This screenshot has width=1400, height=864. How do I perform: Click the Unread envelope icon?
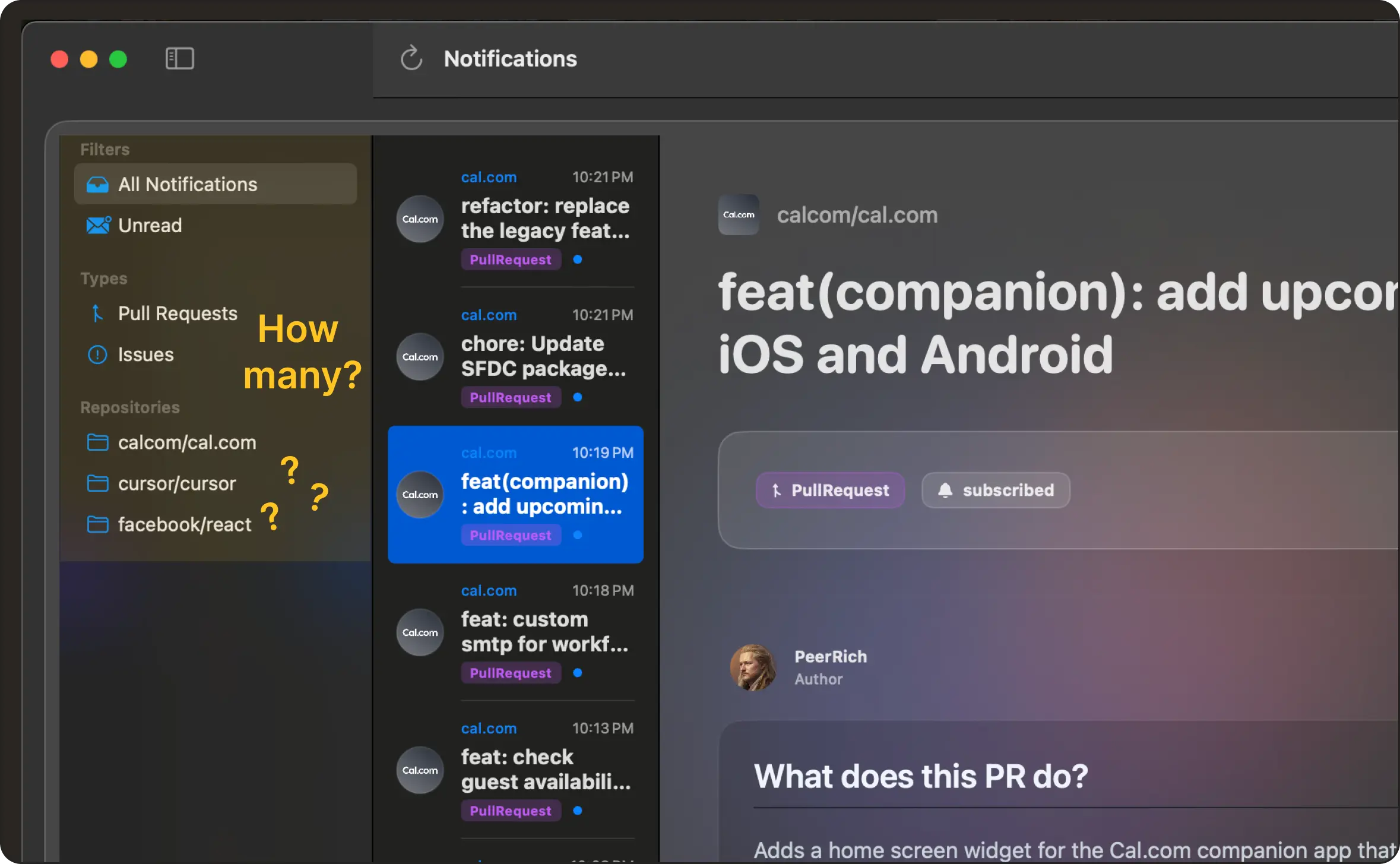coord(98,226)
